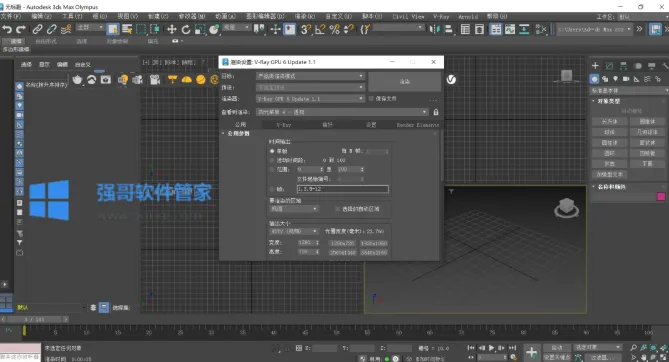This screenshot has height=362, width=669.
Task: Select the Range radio button
Action: pos(272,169)
